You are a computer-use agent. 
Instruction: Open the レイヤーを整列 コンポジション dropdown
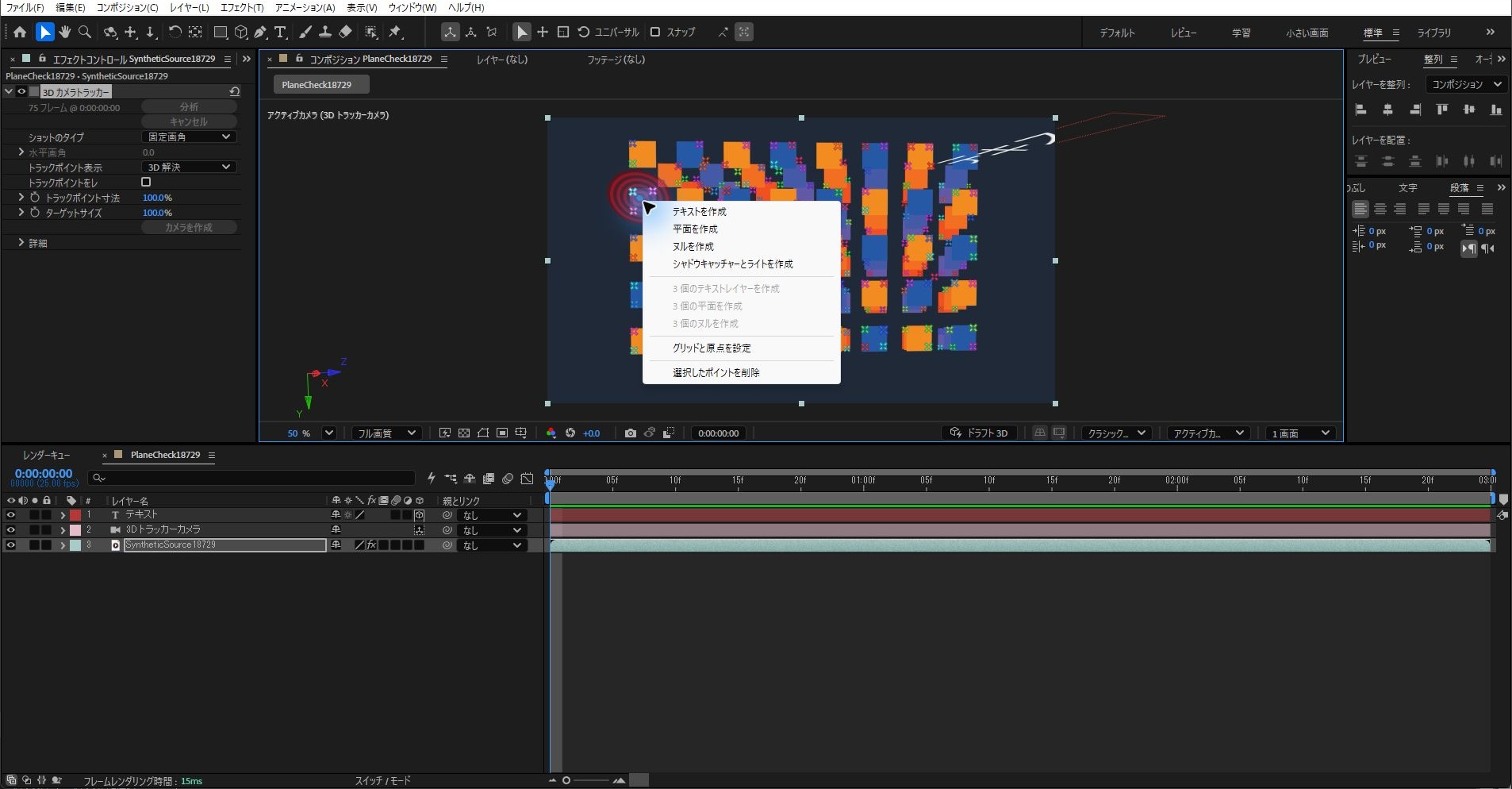coord(1464,84)
